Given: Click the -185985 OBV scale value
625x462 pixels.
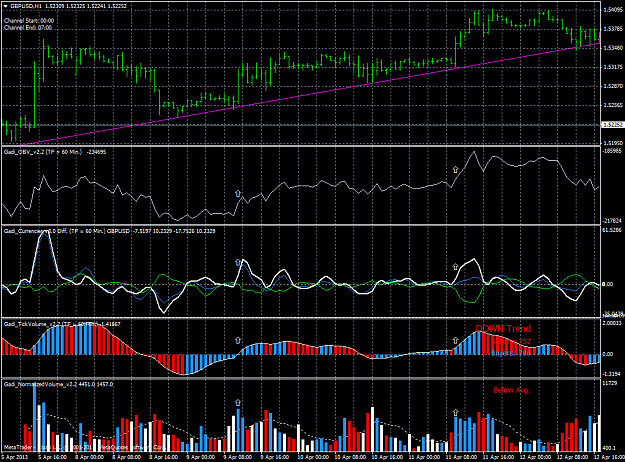Looking at the screenshot, I should 613,151.
